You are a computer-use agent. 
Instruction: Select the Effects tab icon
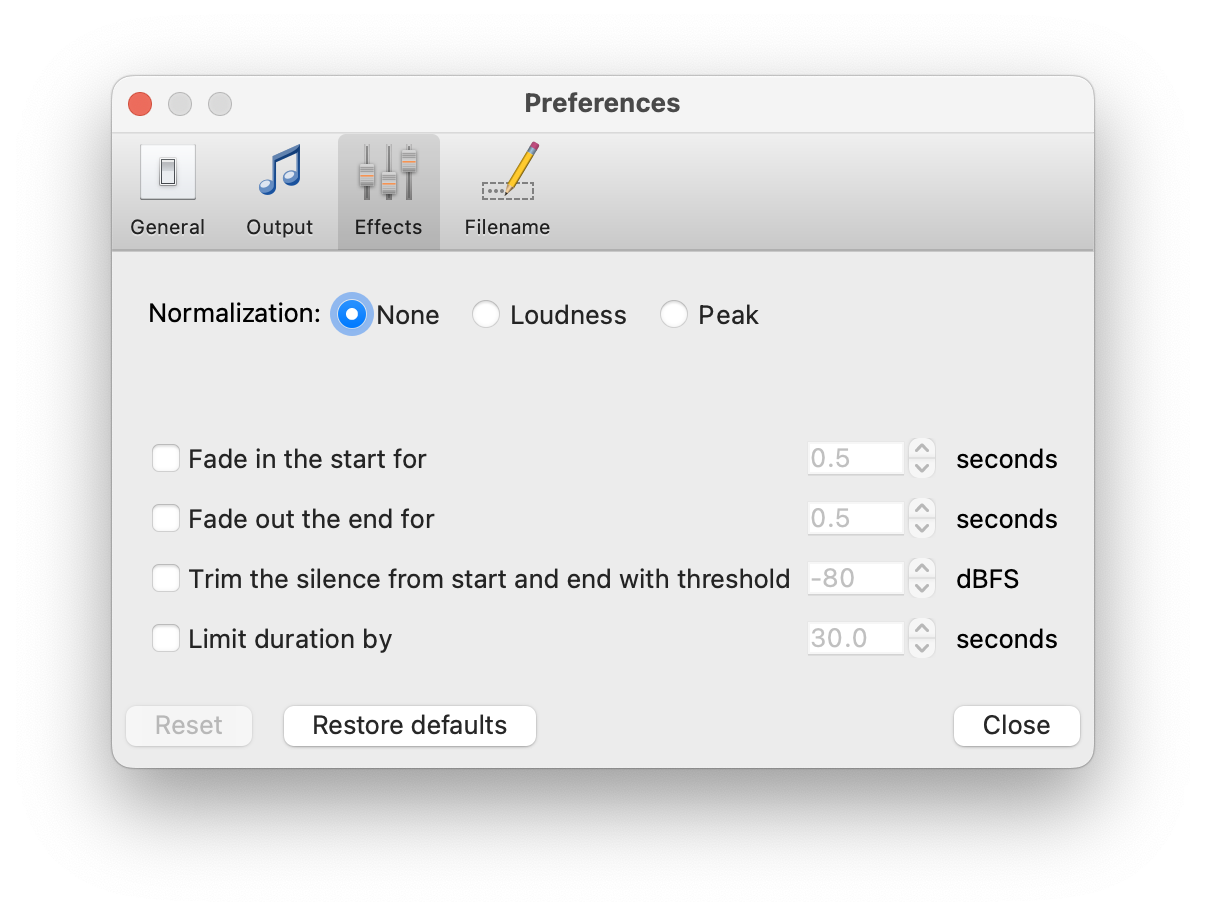[x=388, y=190]
